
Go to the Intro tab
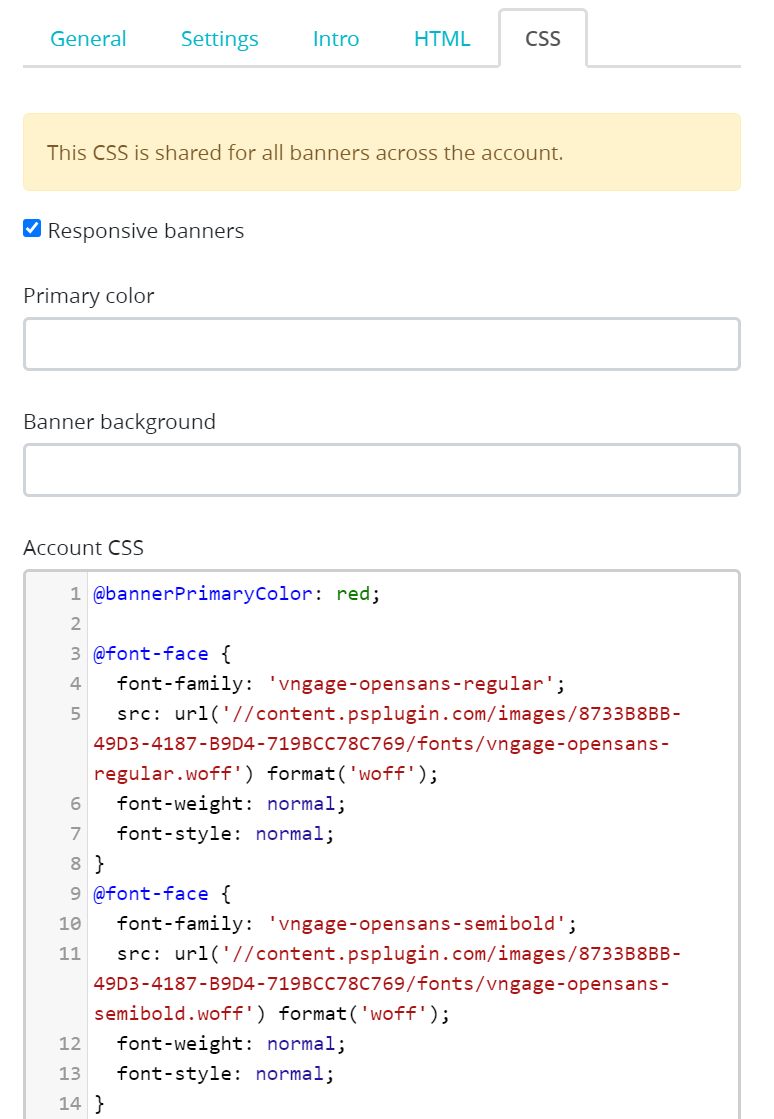(336, 39)
